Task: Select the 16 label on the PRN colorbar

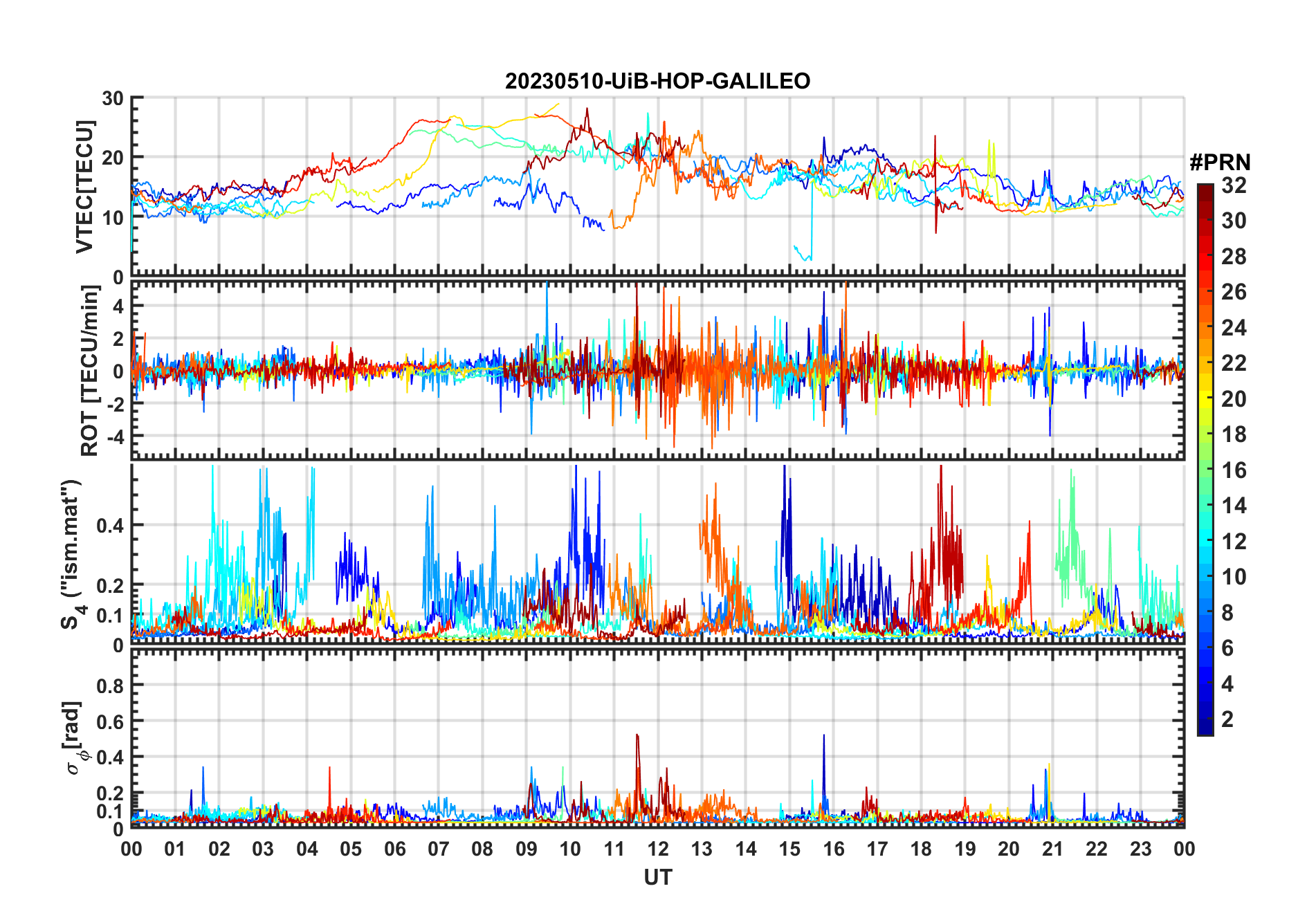Action: pos(1234,470)
